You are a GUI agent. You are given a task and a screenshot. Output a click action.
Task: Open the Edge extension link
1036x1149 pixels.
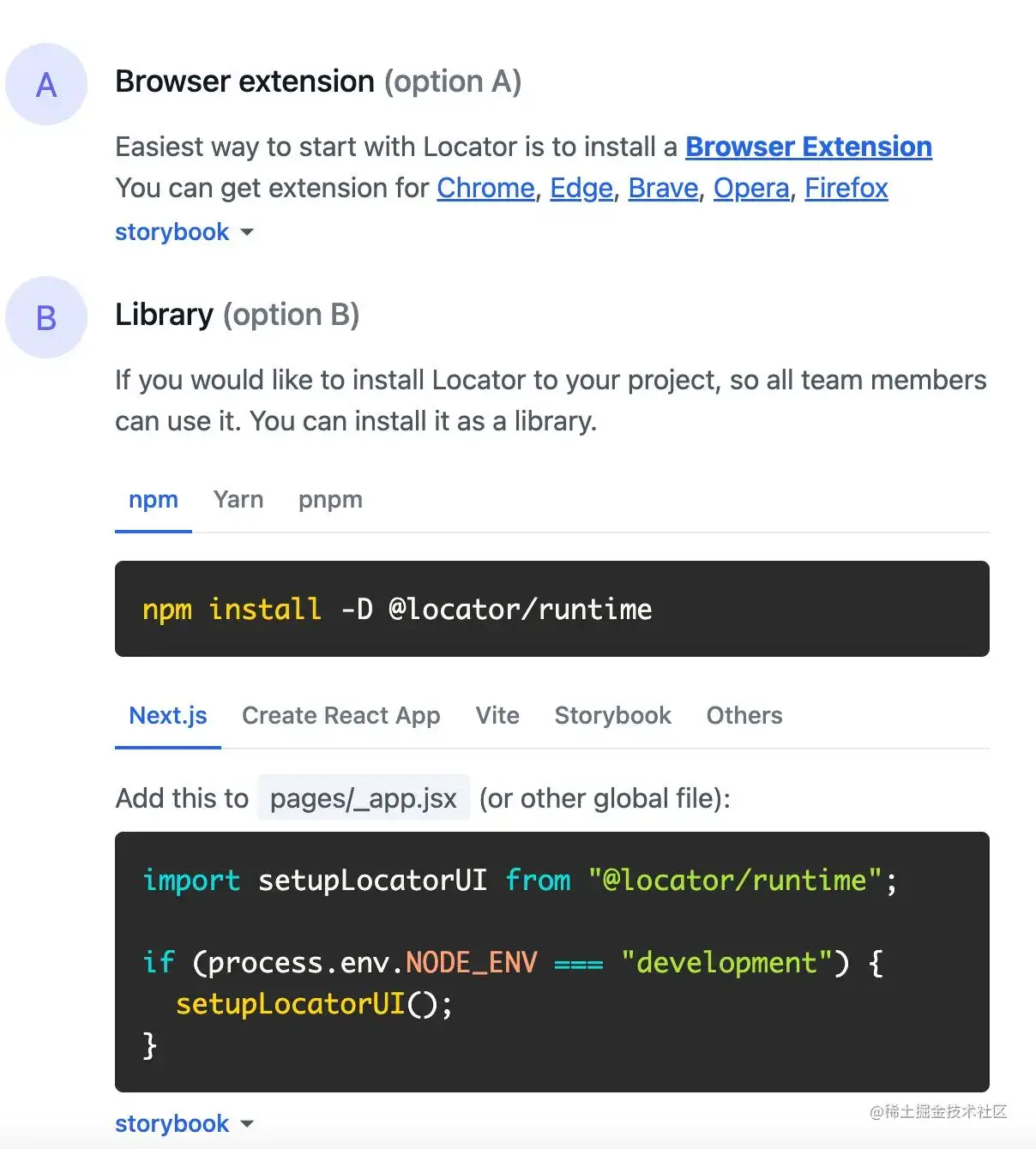581,188
